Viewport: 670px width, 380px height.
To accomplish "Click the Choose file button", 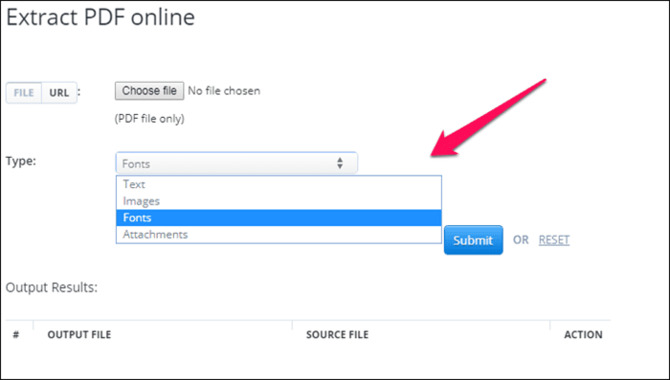I will 149,91.
